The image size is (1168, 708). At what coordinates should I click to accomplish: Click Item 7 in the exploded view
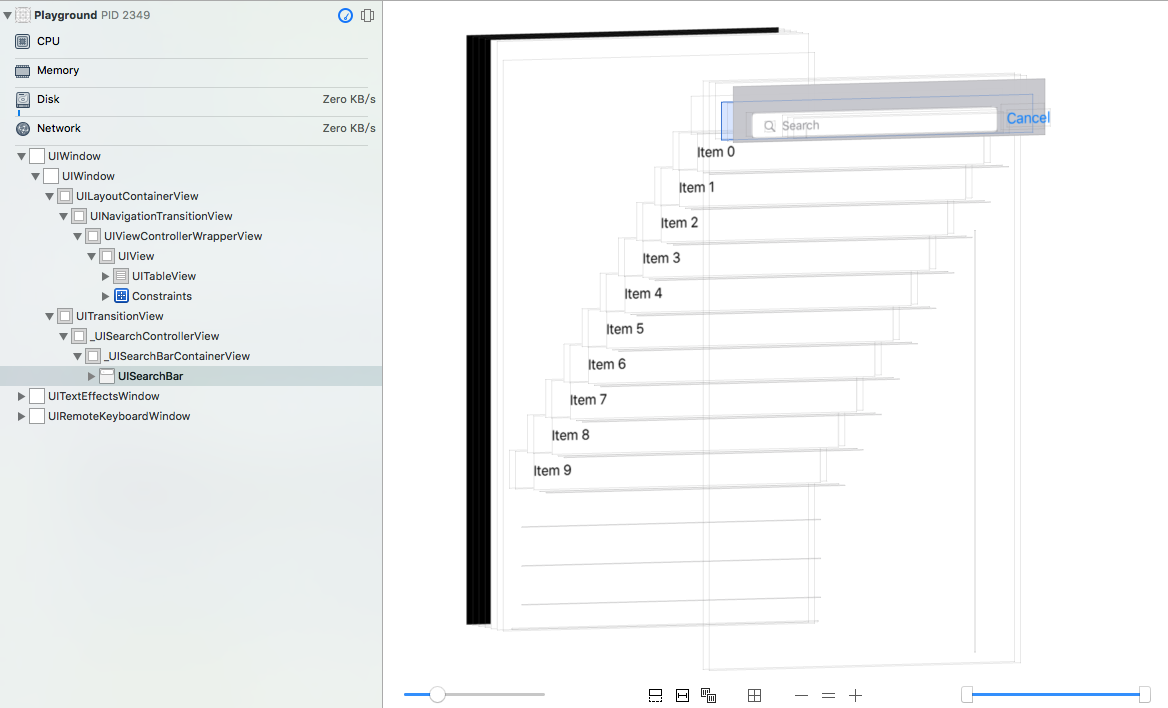588,400
